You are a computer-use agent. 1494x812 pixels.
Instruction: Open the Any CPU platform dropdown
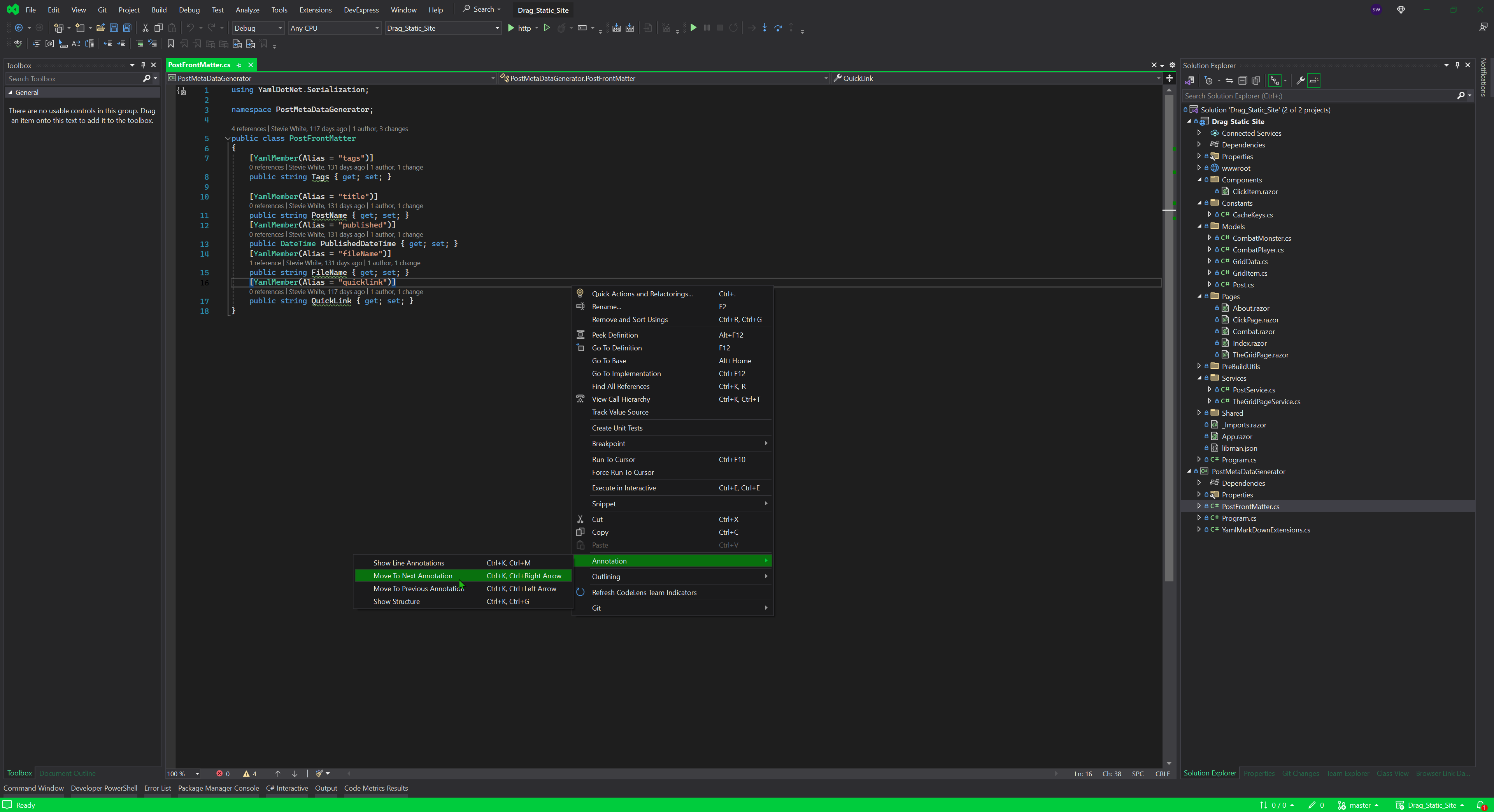click(335, 28)
